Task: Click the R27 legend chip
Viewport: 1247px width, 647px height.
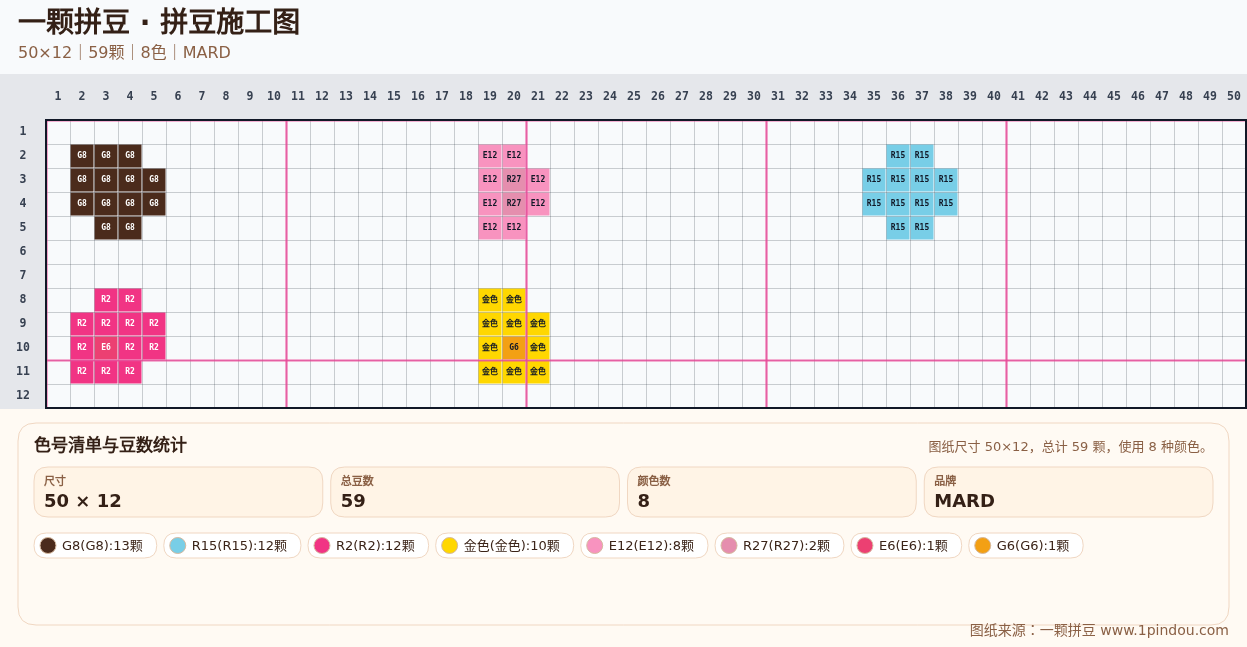Action: tap(779, 546)
